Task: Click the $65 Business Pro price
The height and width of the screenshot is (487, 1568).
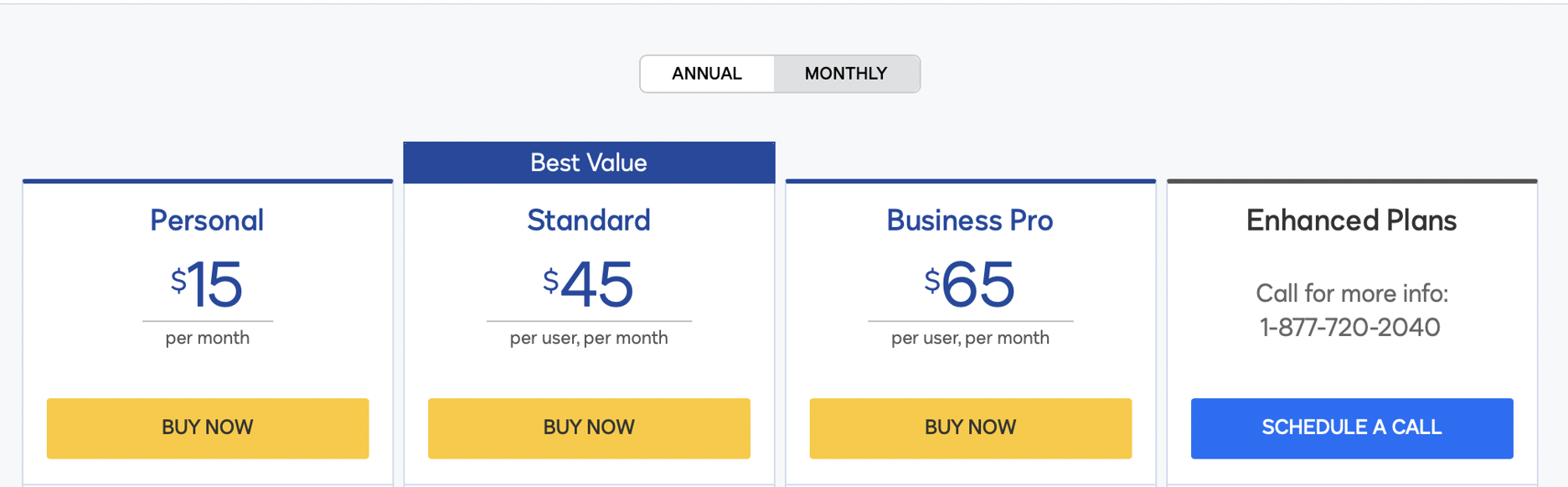Action: (970, 284)
